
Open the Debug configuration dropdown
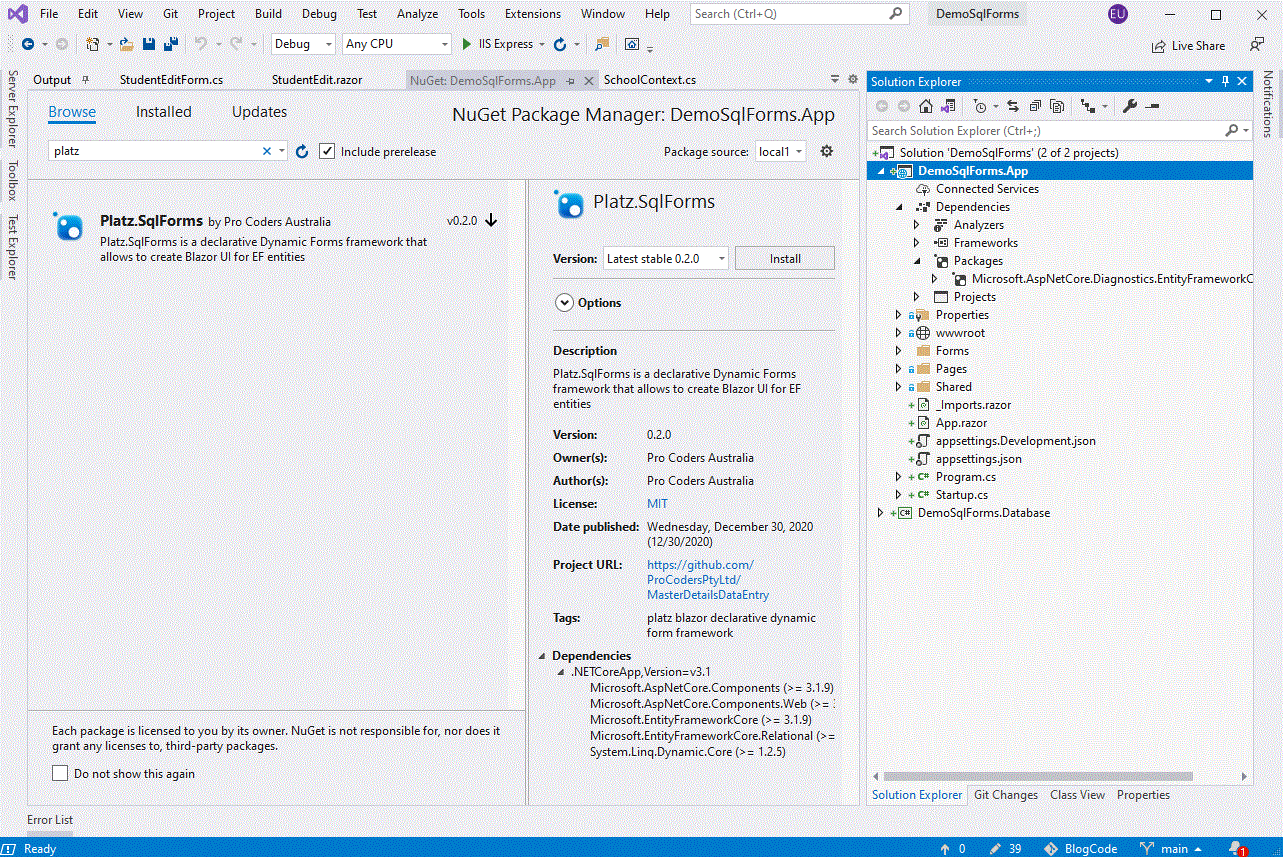pyautogui.click(x=304, y=44)
